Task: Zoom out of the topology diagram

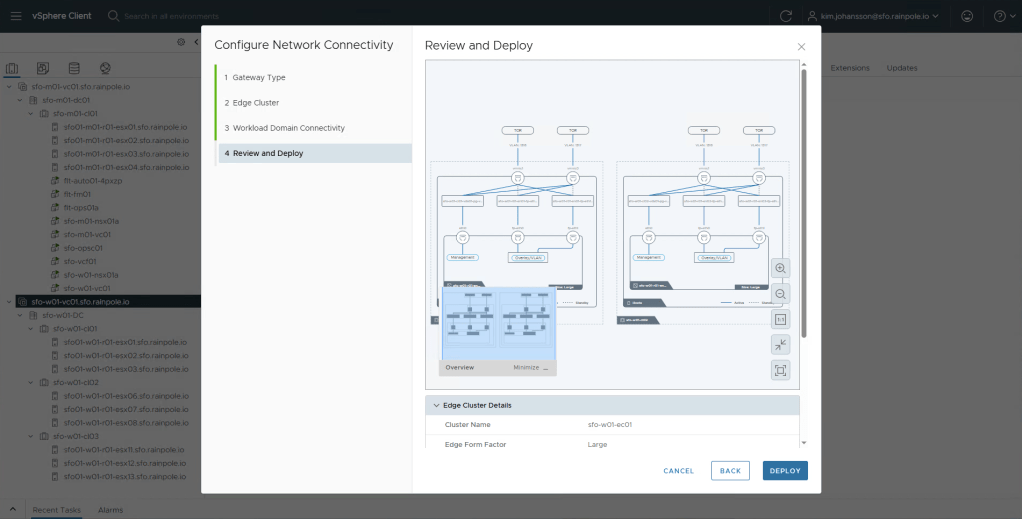Action: point(781,294)
